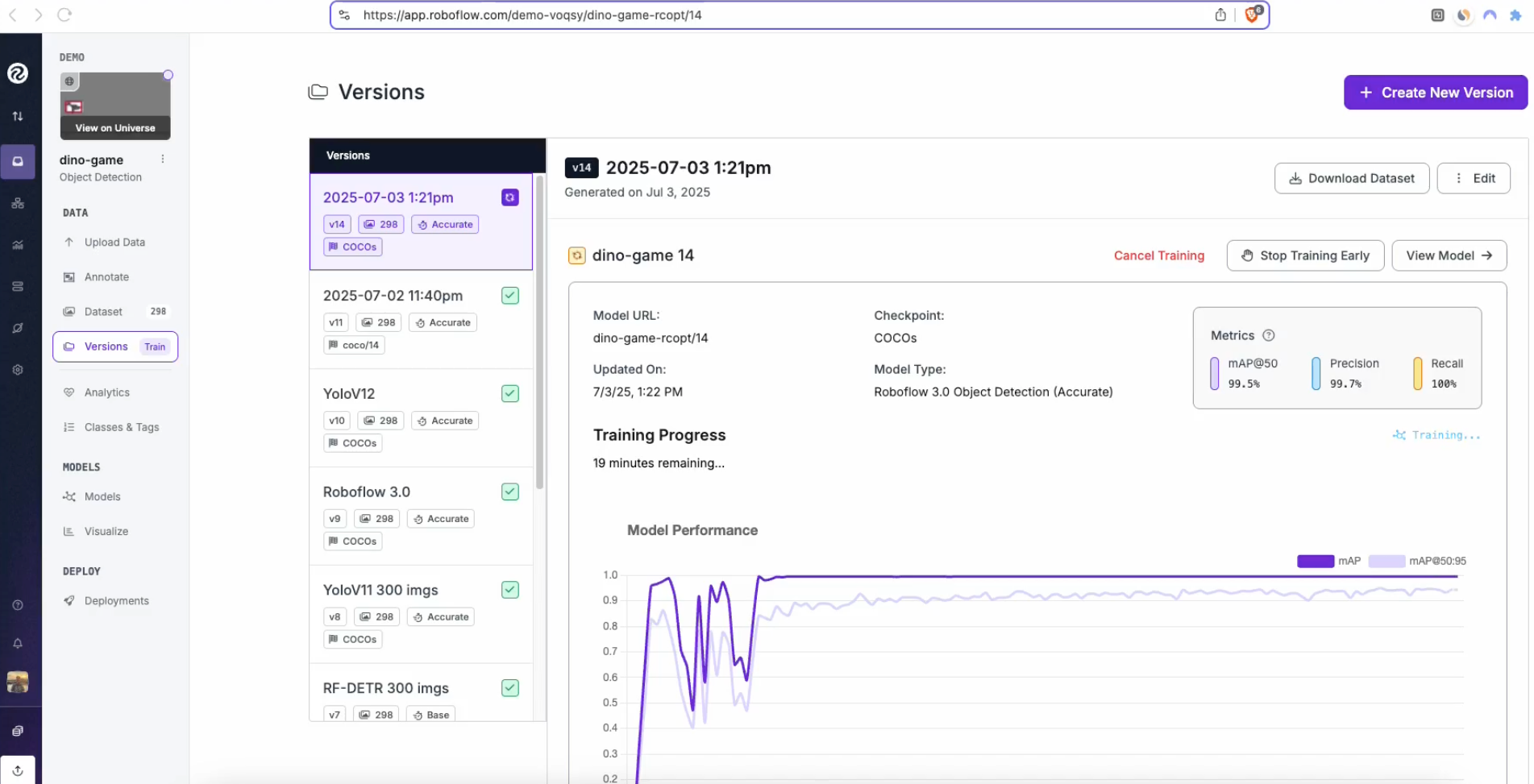This screenshot has height=784, width=1534.
Task: Click the orange training status icon beside dino-game 14
Action: [577, 255]
